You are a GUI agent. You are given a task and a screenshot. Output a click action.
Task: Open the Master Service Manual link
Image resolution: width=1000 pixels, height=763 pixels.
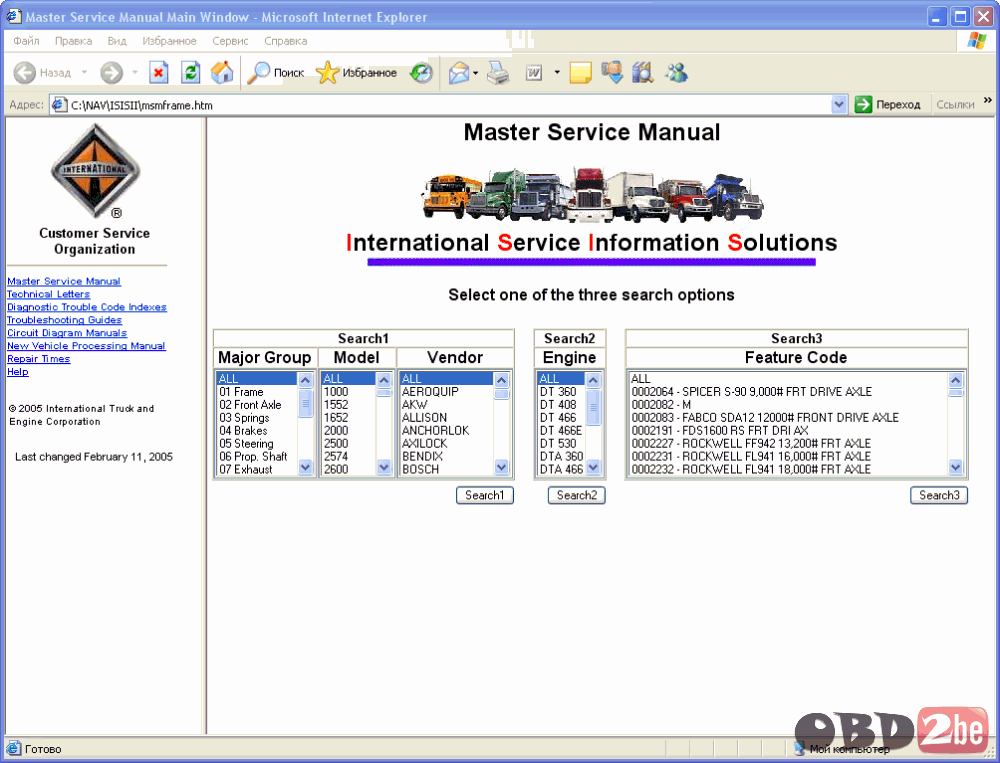click(x=64, y=281)
